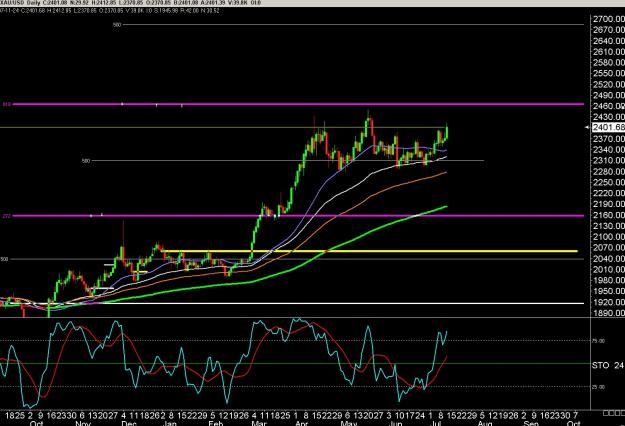Click the STO 24 indicator label

coord(608,365)
